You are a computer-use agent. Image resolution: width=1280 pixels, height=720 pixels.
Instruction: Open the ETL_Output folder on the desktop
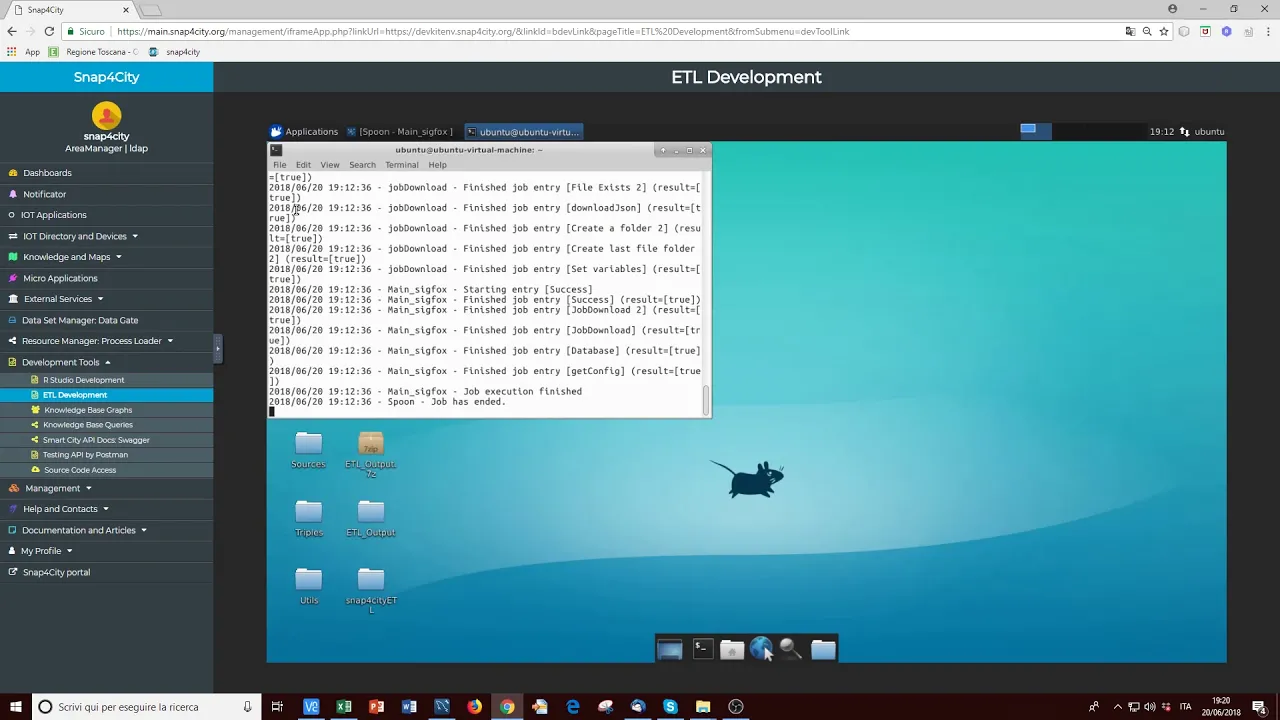point(370,518)
